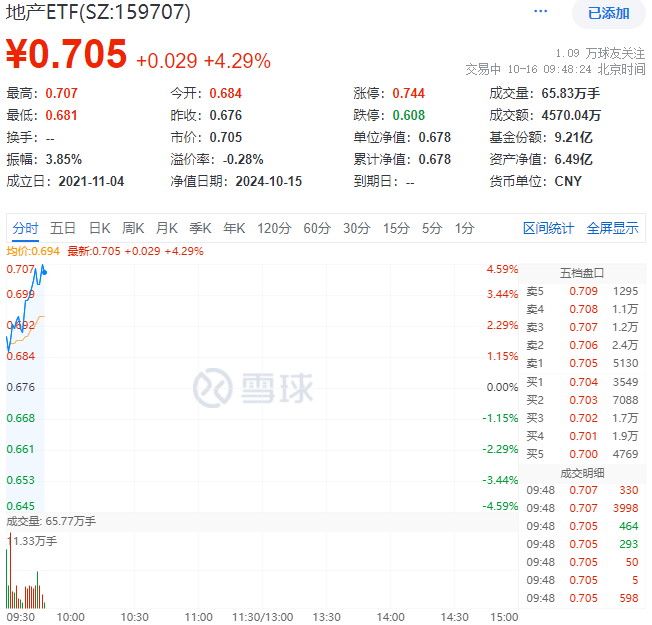Click the 成交额 value 4570.04万

(571, 115)
